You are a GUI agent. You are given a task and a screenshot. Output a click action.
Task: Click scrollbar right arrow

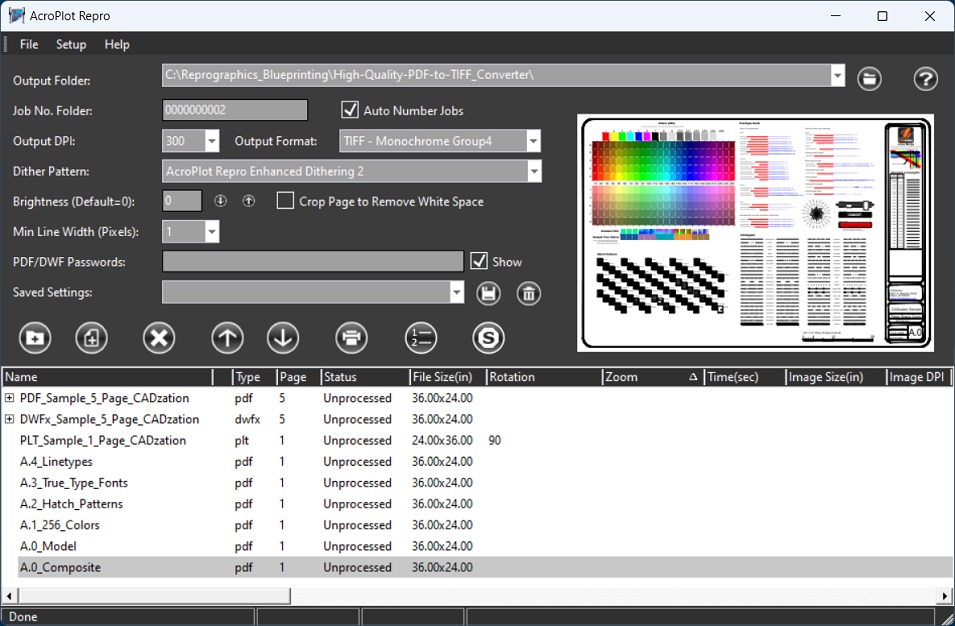[945, 596]
